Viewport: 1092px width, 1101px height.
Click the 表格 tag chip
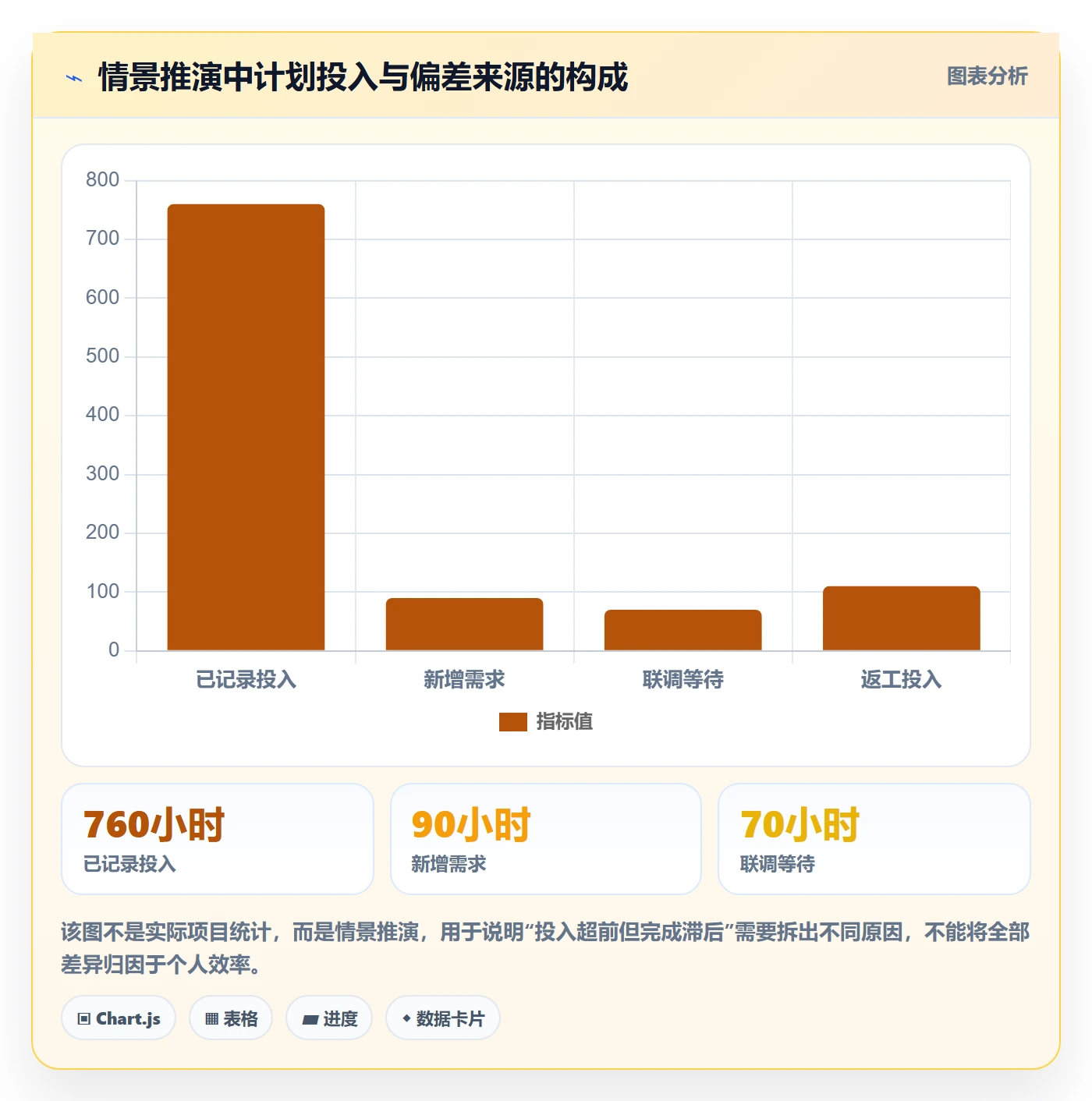[x=231, y=1018]
